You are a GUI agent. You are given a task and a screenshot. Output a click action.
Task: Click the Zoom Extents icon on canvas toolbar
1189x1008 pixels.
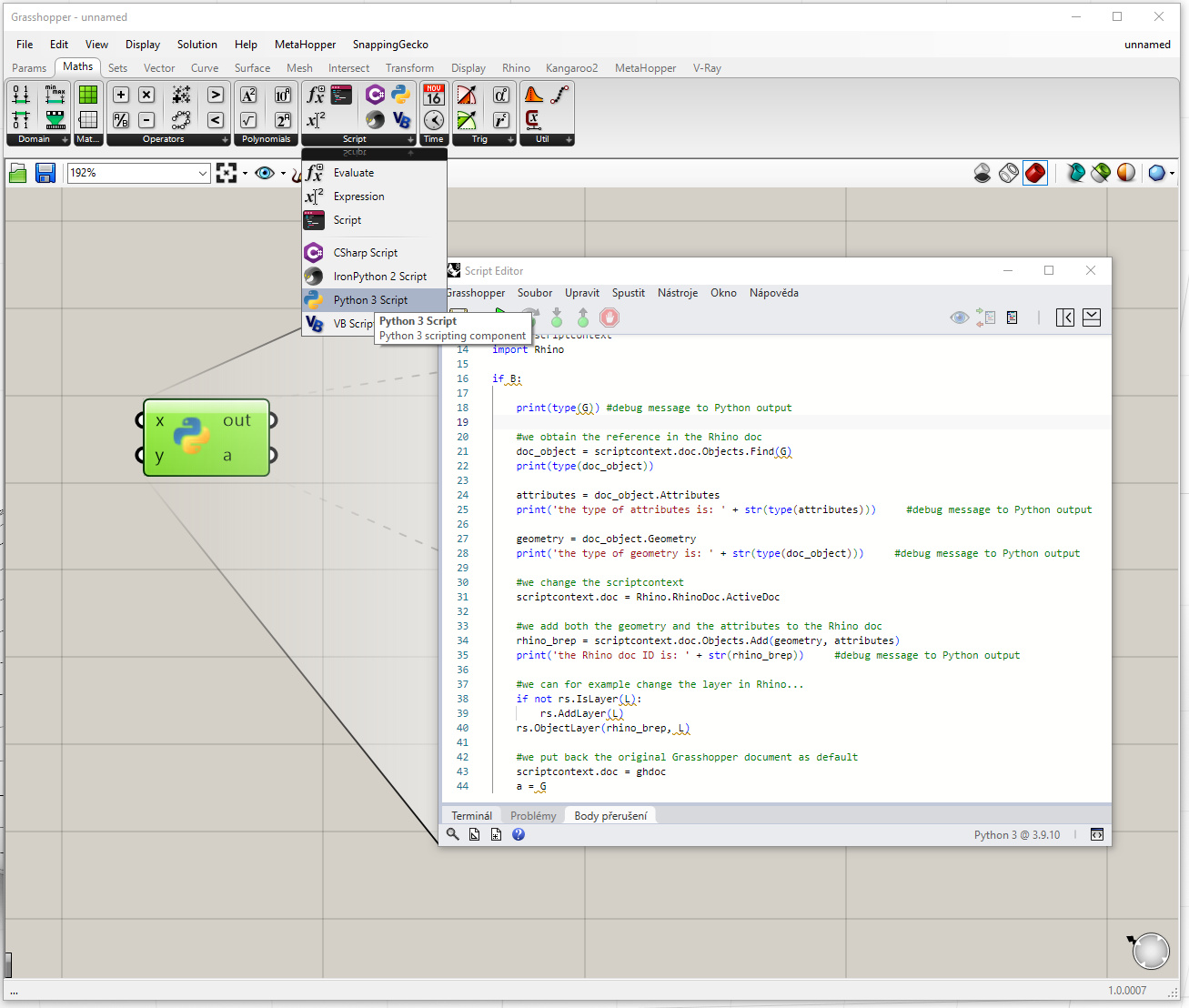(x=227, y=173)
